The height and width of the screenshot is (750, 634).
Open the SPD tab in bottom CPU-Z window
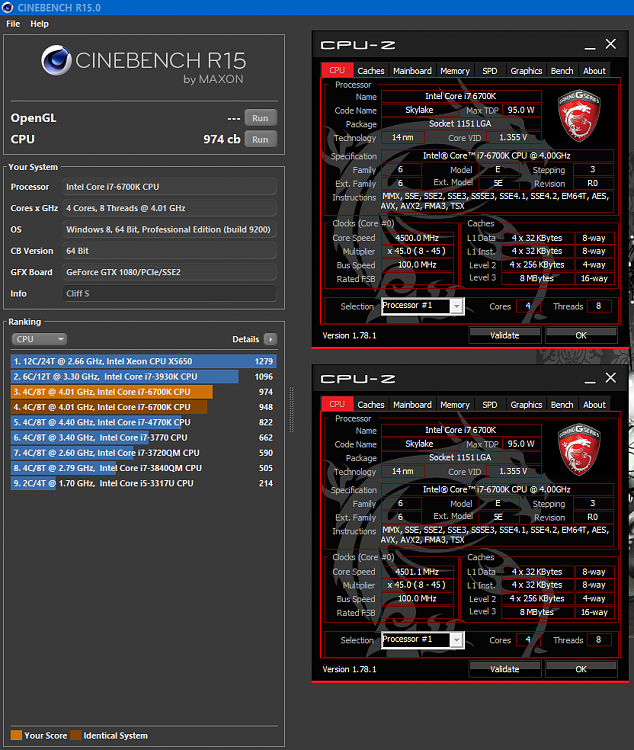coord(489,405)
